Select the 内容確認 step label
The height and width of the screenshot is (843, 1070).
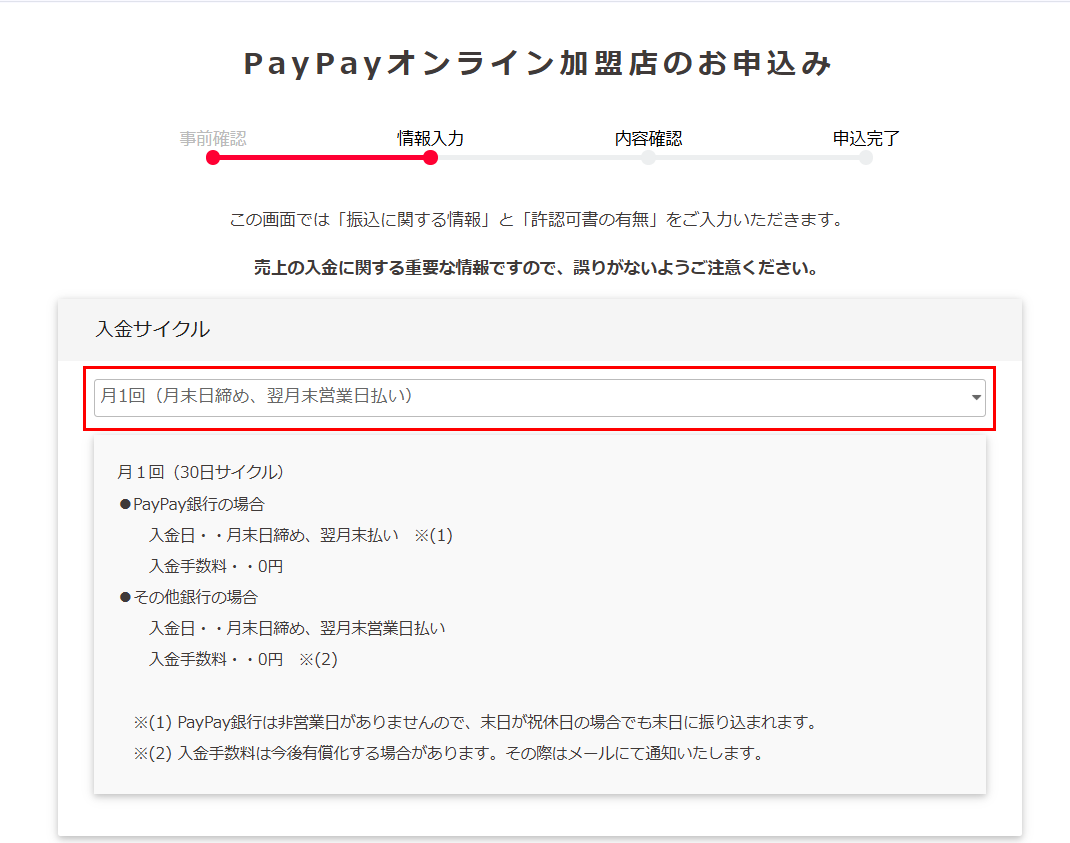click(648, 139)
